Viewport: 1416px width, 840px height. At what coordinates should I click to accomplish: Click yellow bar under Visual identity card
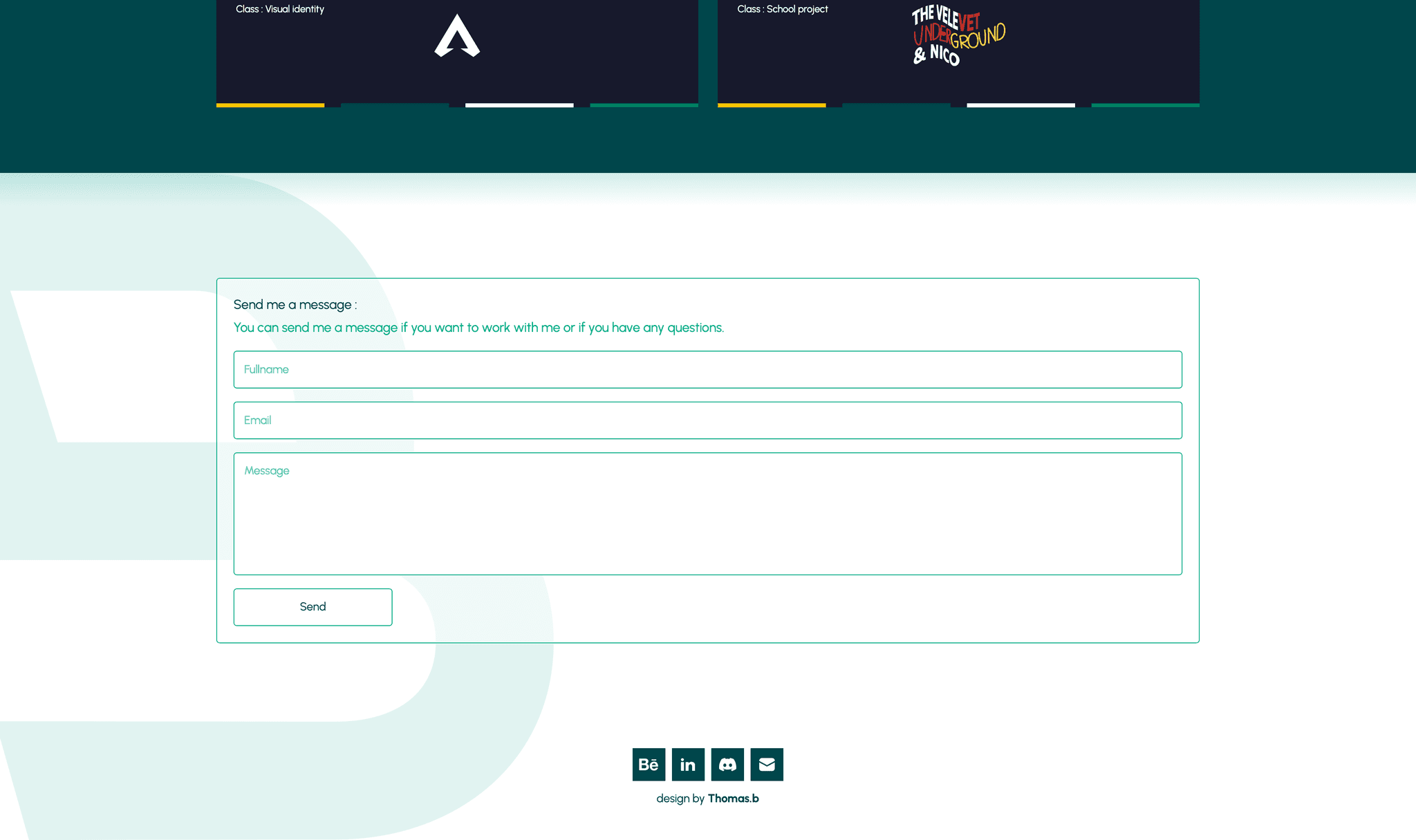click(x=270, y=105)
